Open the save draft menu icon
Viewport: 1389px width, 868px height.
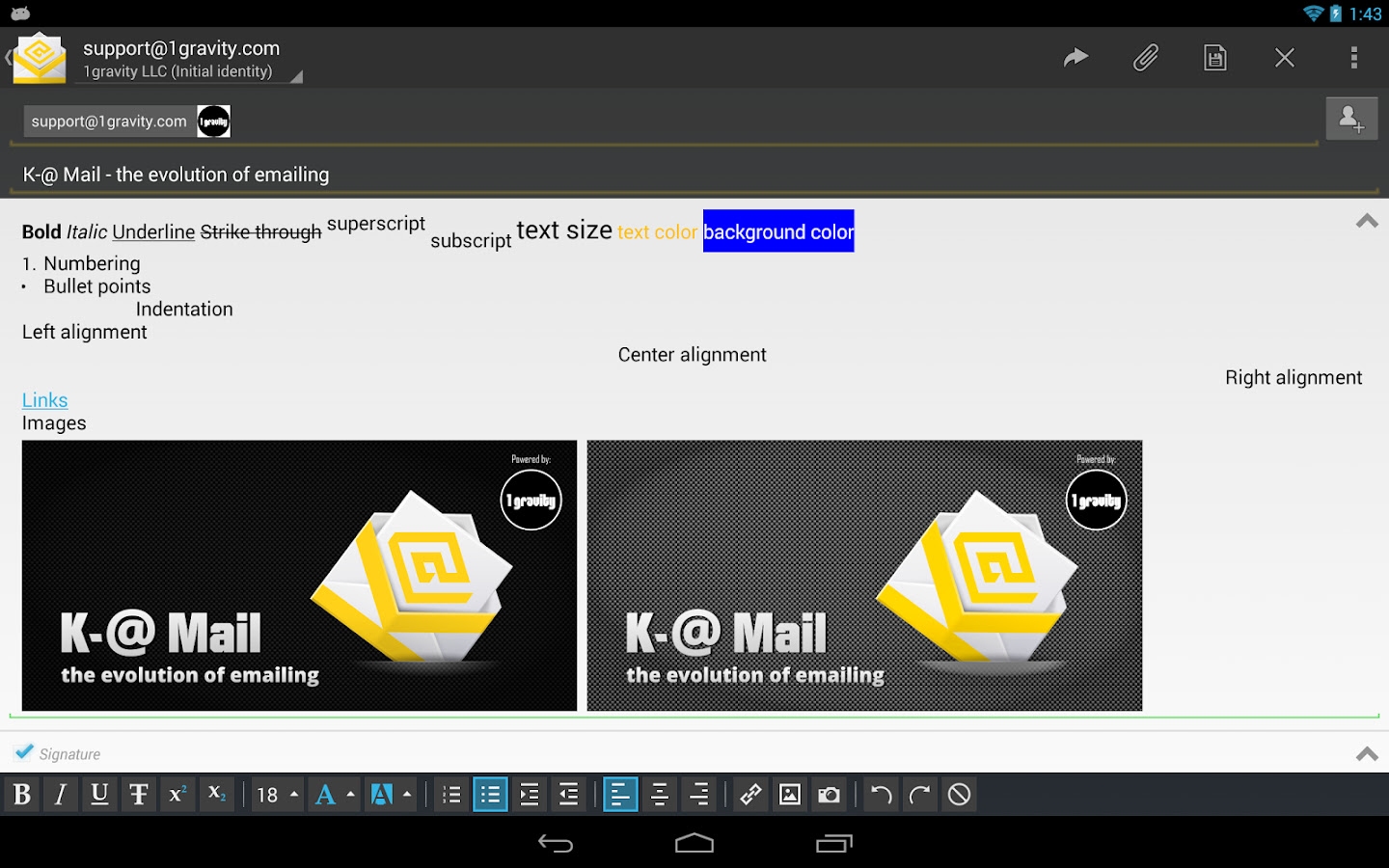tap(1214, 57)
